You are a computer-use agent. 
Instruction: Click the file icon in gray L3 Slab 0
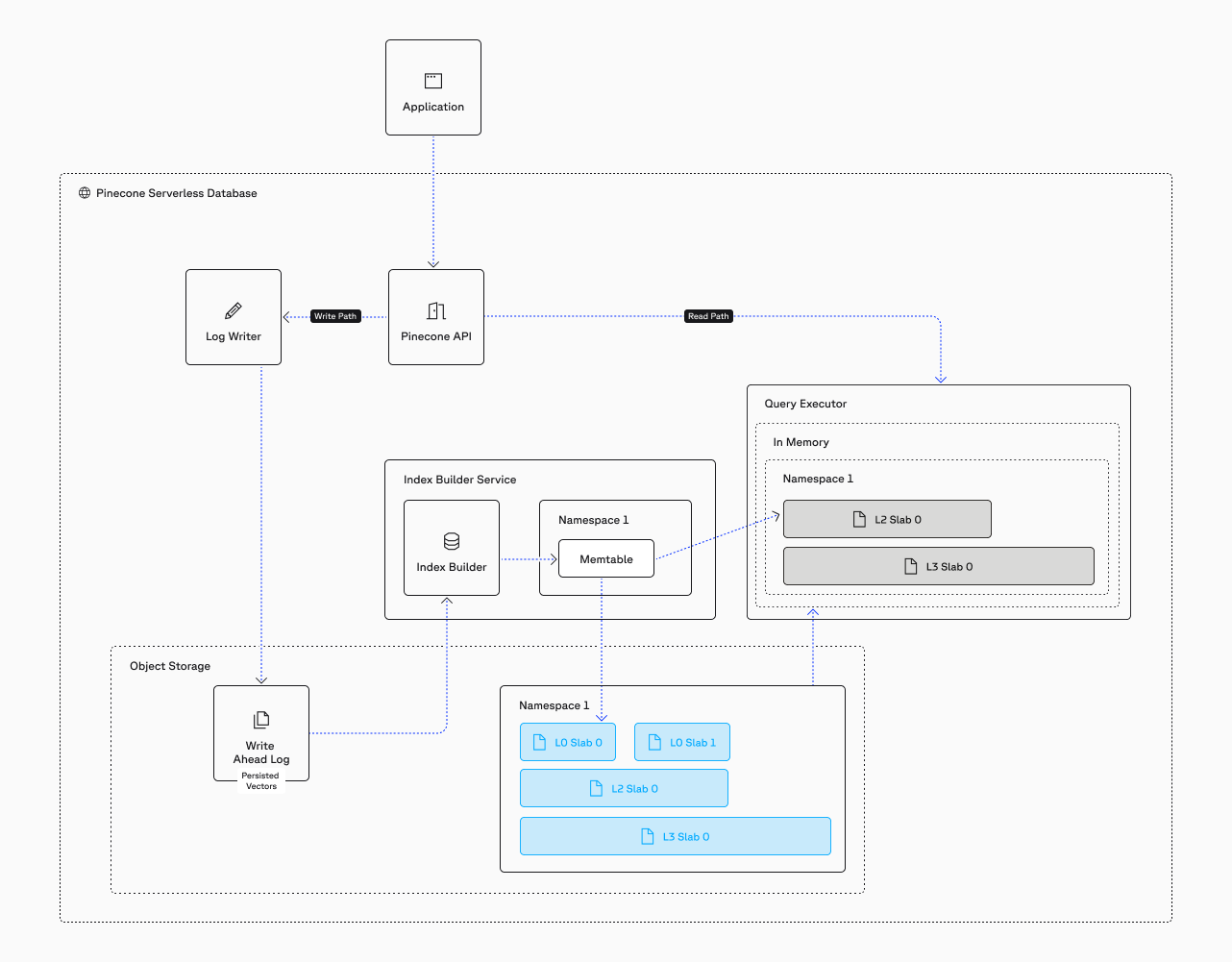pyautogui.click(x=911, y=566)
